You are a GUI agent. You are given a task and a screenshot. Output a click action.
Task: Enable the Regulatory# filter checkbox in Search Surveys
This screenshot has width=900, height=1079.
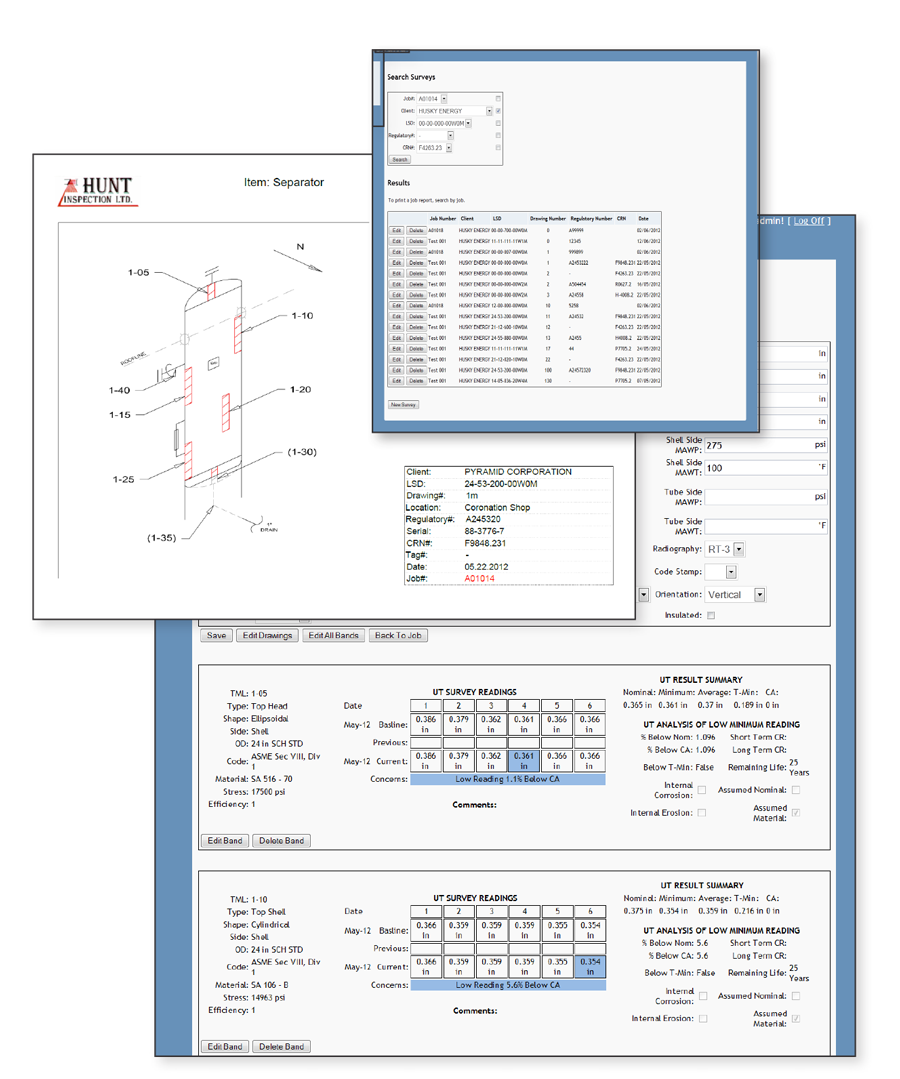click(x=498, y=136)
